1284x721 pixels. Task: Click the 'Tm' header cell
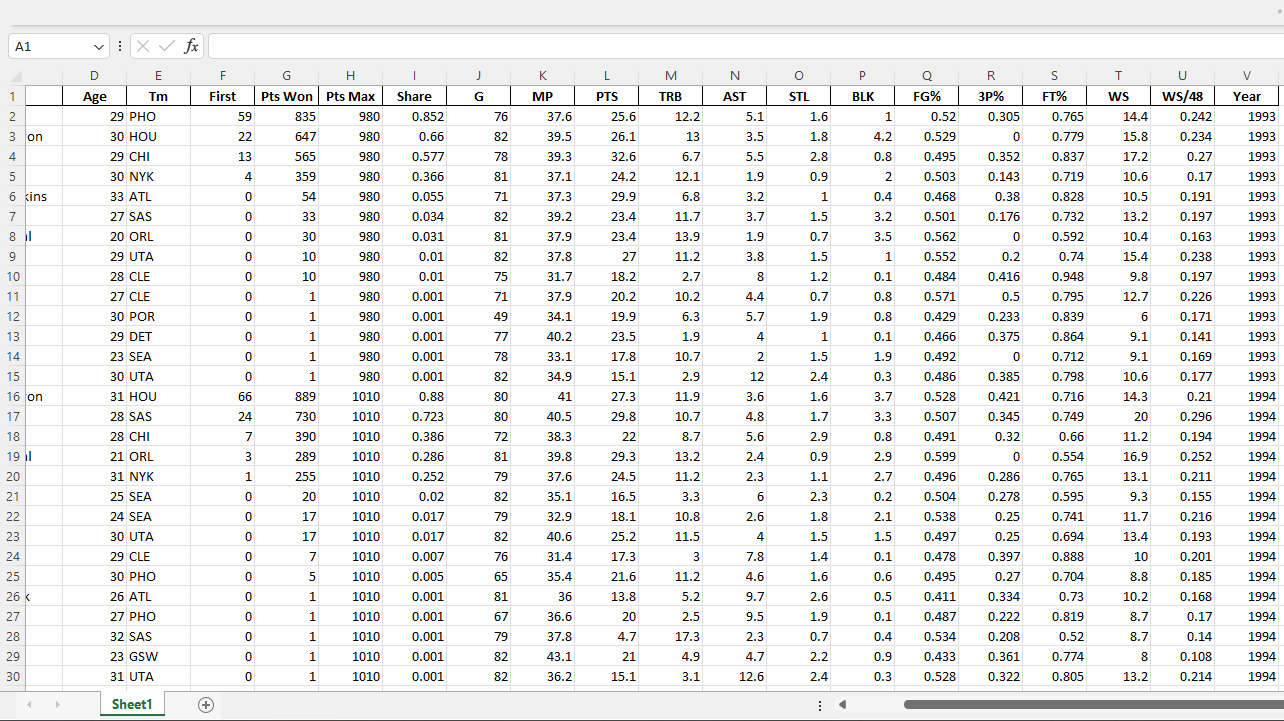158,96
